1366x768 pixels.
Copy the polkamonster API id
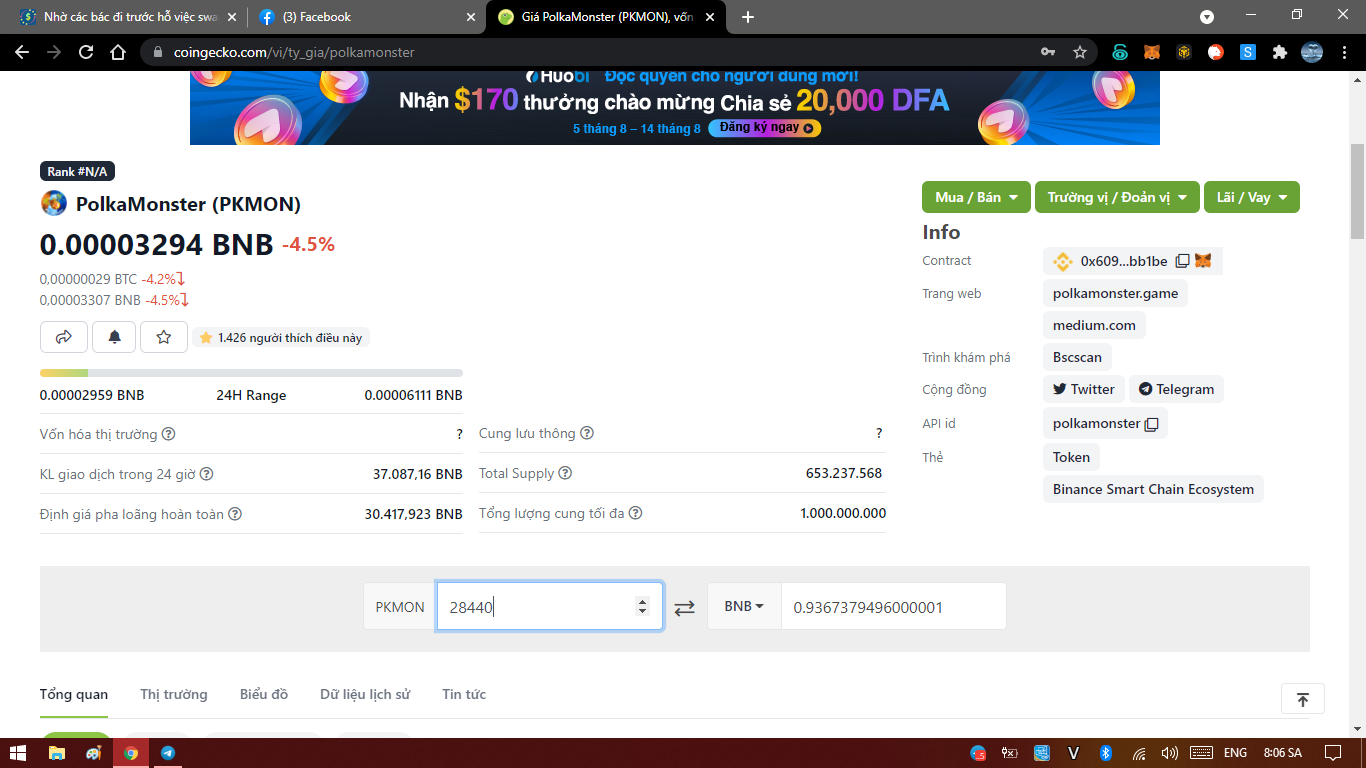pyautogui.click(x=1151, y=424)
